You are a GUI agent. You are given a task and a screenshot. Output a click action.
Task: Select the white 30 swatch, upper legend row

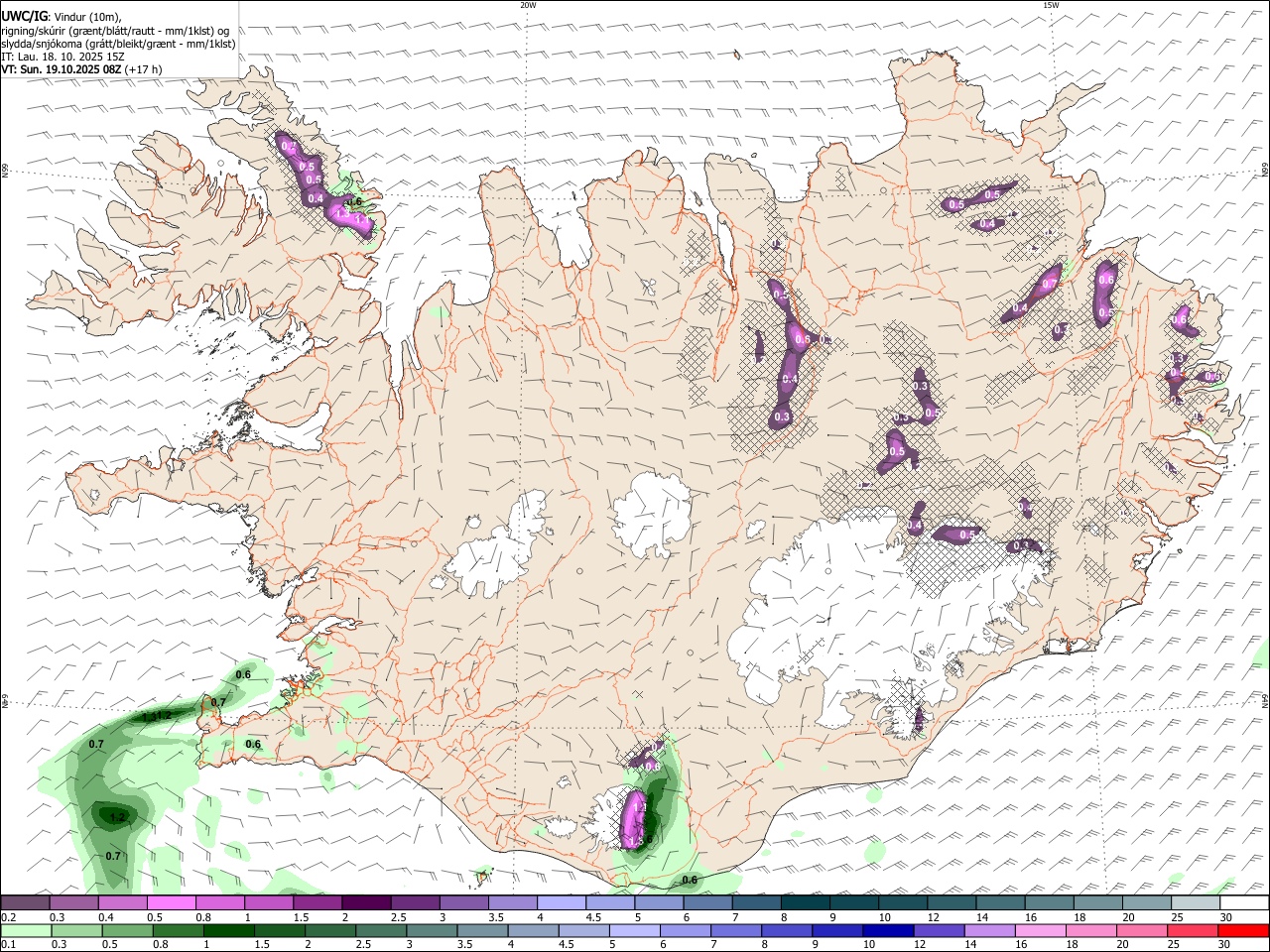[x=1244, y=903]
